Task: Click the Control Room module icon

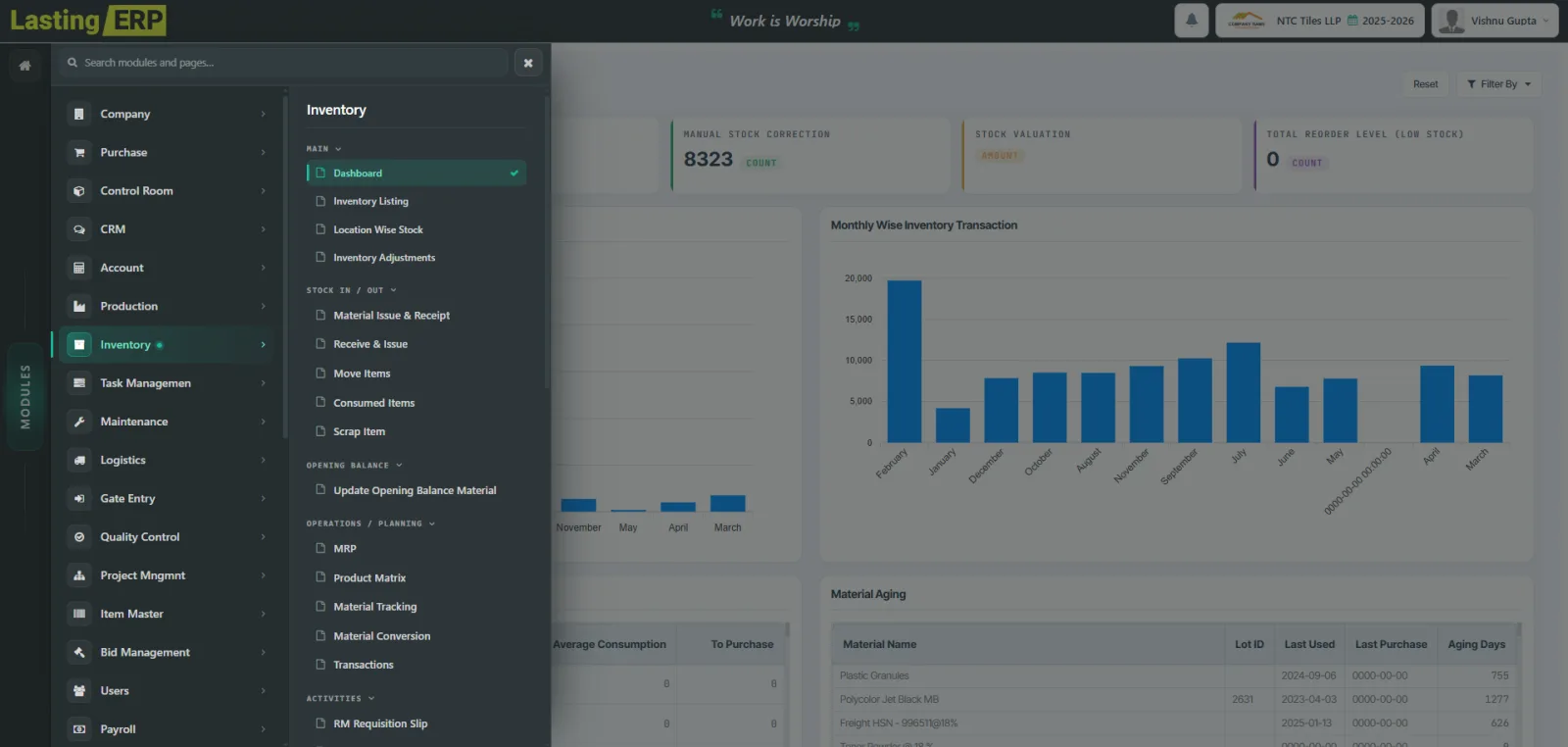Action: pos(79,191)
